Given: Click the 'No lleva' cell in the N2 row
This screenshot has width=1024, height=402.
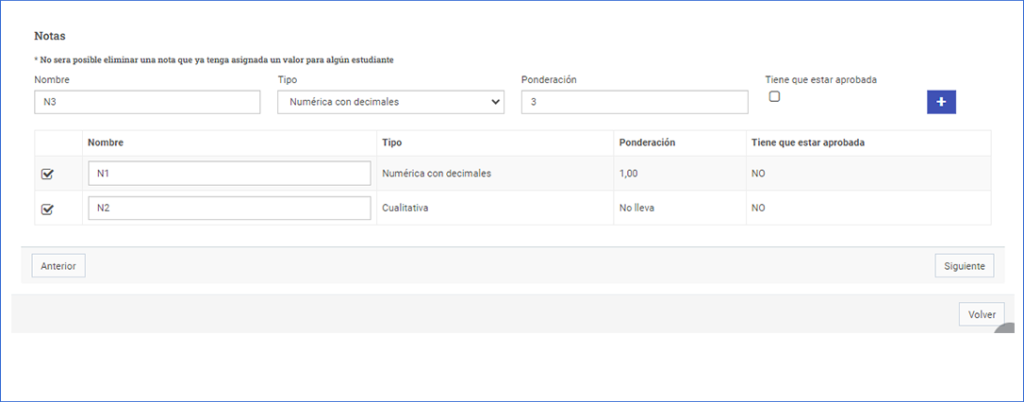Looking at the screenshot, I should pos(636,209).
